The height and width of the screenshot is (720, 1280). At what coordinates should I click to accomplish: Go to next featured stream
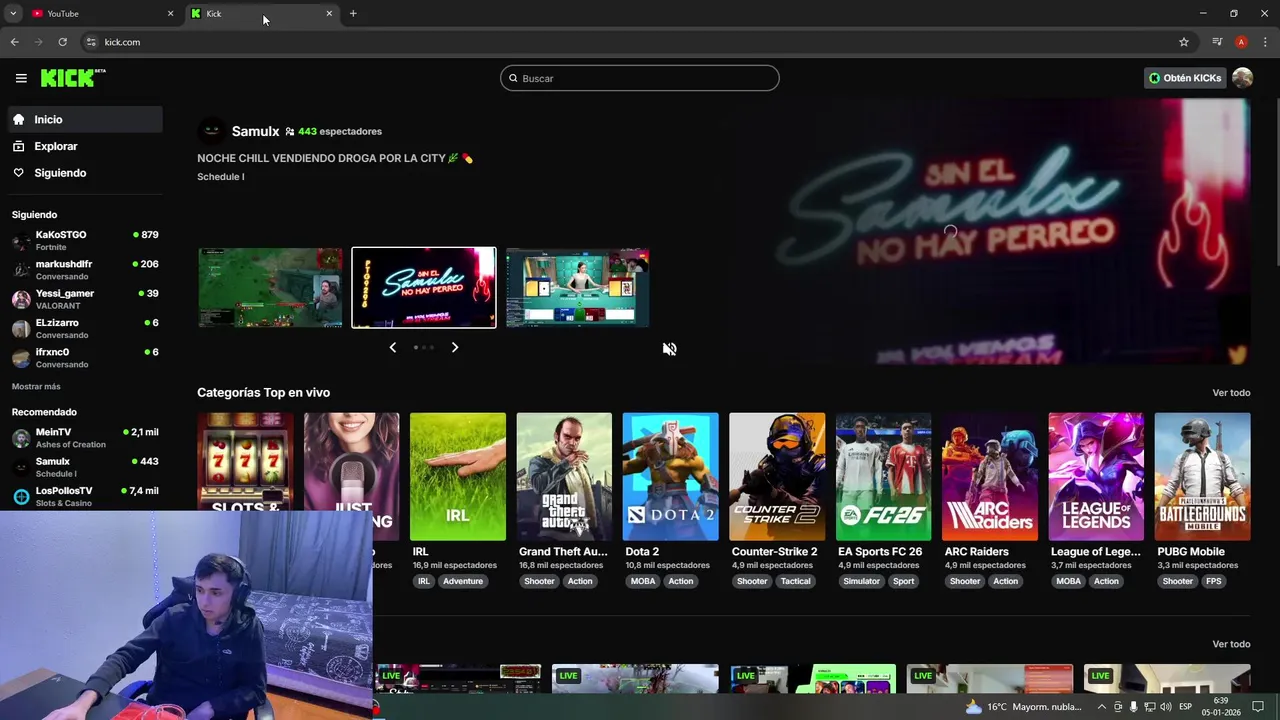click(454, 347)
